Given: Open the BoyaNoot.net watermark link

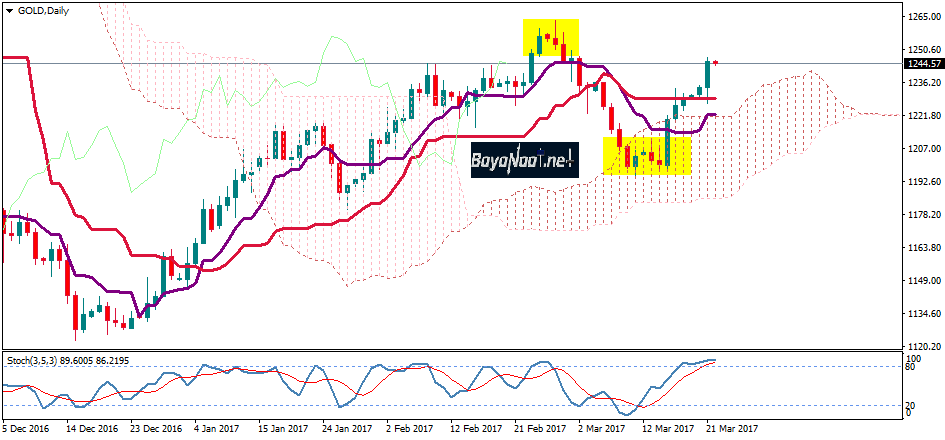Looking at the screenshot, I should coord(526,157).
